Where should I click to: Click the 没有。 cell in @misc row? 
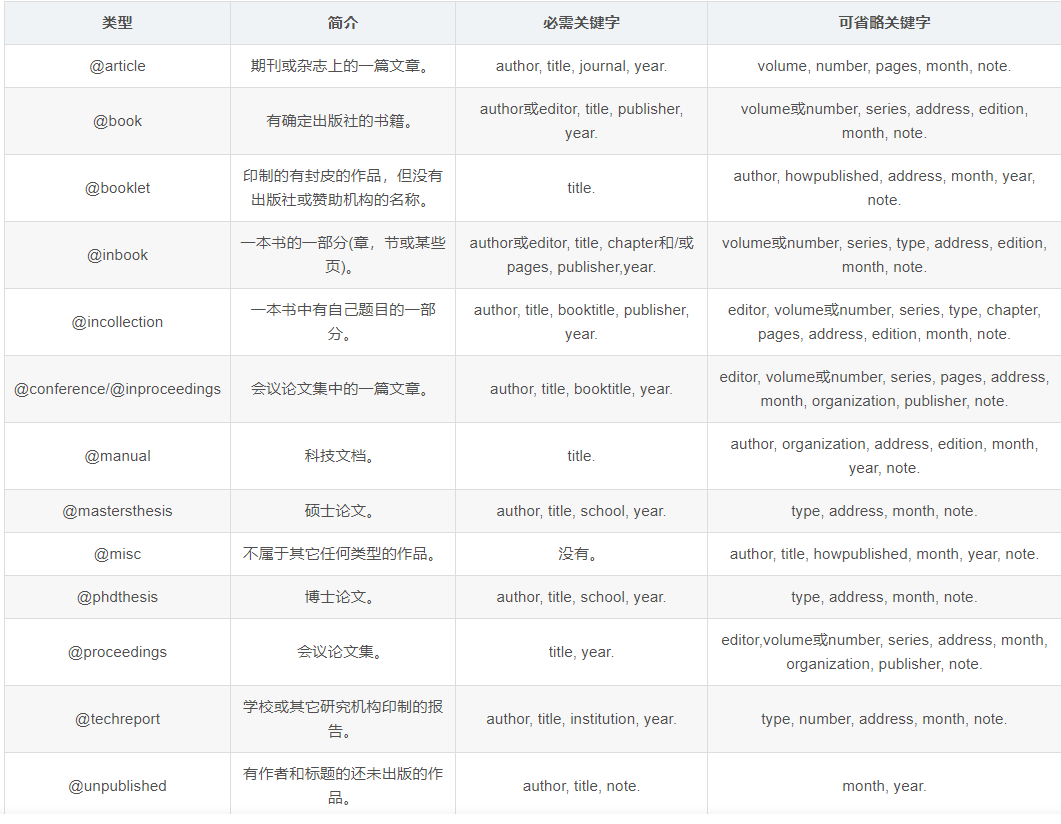click(x=581, y=554)
